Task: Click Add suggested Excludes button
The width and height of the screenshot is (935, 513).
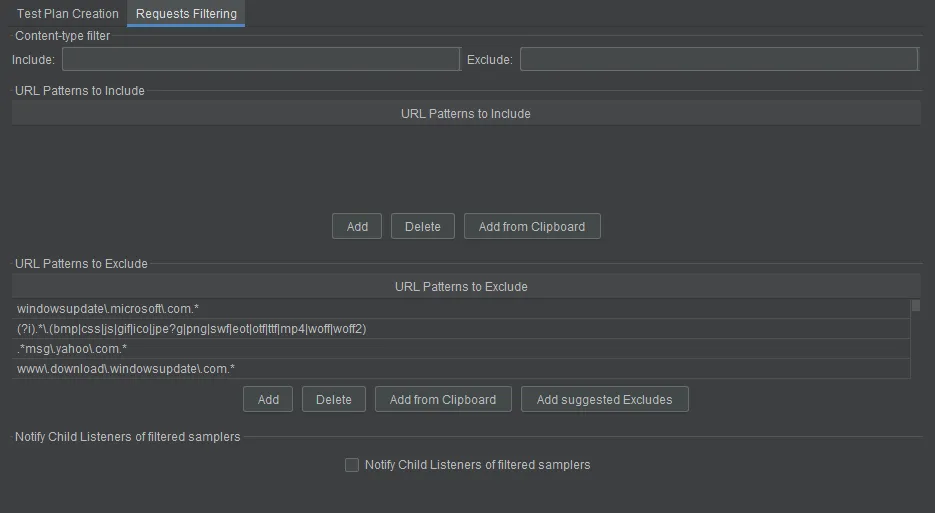Action: point(605,400)
